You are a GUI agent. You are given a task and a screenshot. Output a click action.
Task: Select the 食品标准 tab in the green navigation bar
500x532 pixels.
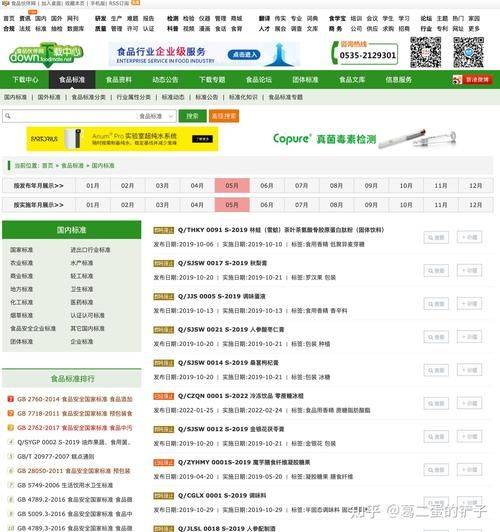click(72, 80)
